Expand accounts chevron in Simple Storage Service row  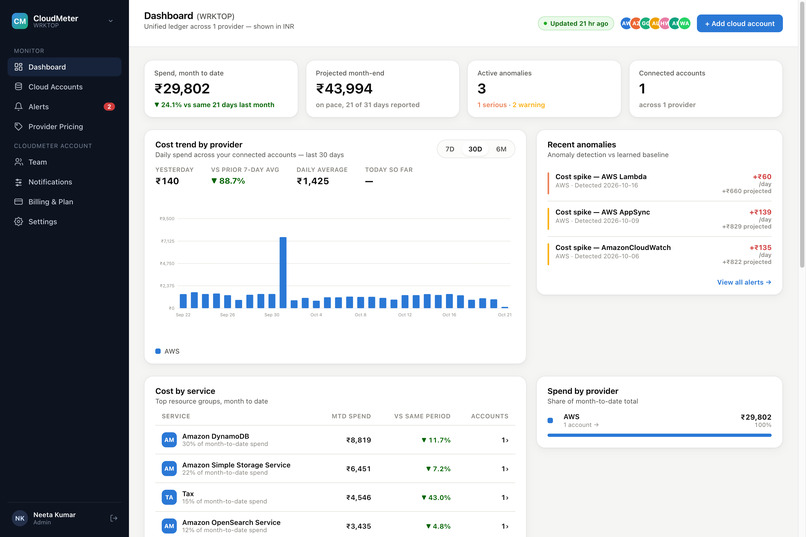(x=507, y=469)
